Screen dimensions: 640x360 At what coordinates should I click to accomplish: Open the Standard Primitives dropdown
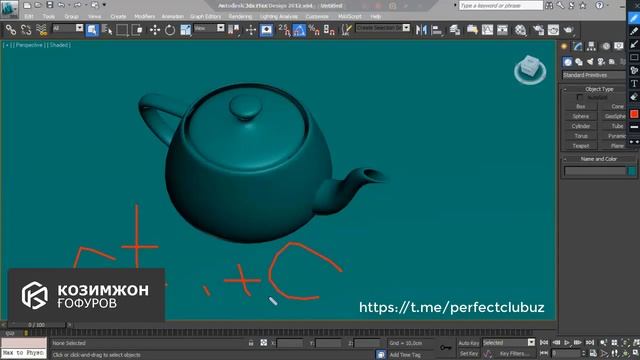click(x=593, y=75)
